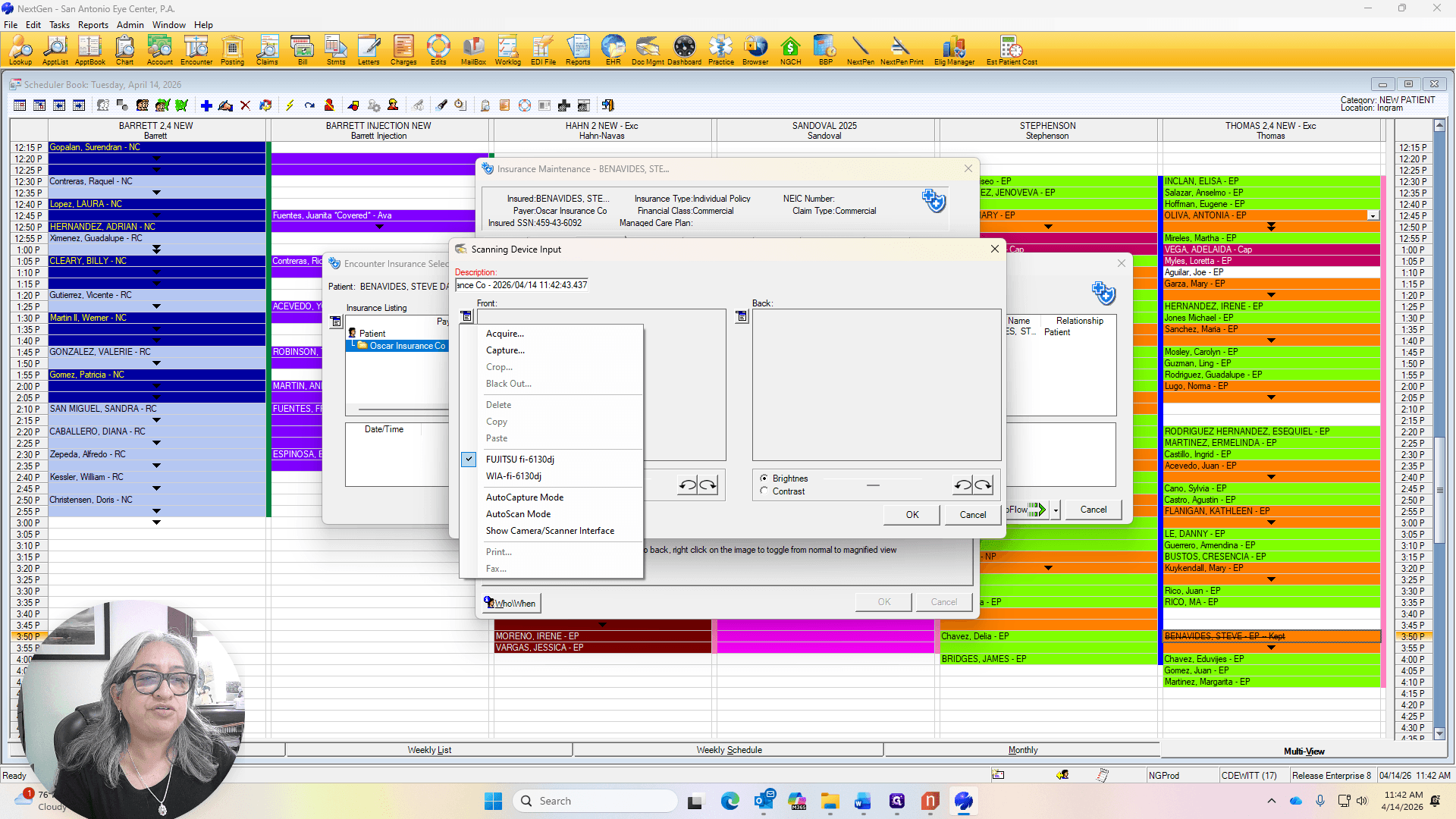
Task: Click OK in Scanning Device Input dialog
Action: pos(912,515)
